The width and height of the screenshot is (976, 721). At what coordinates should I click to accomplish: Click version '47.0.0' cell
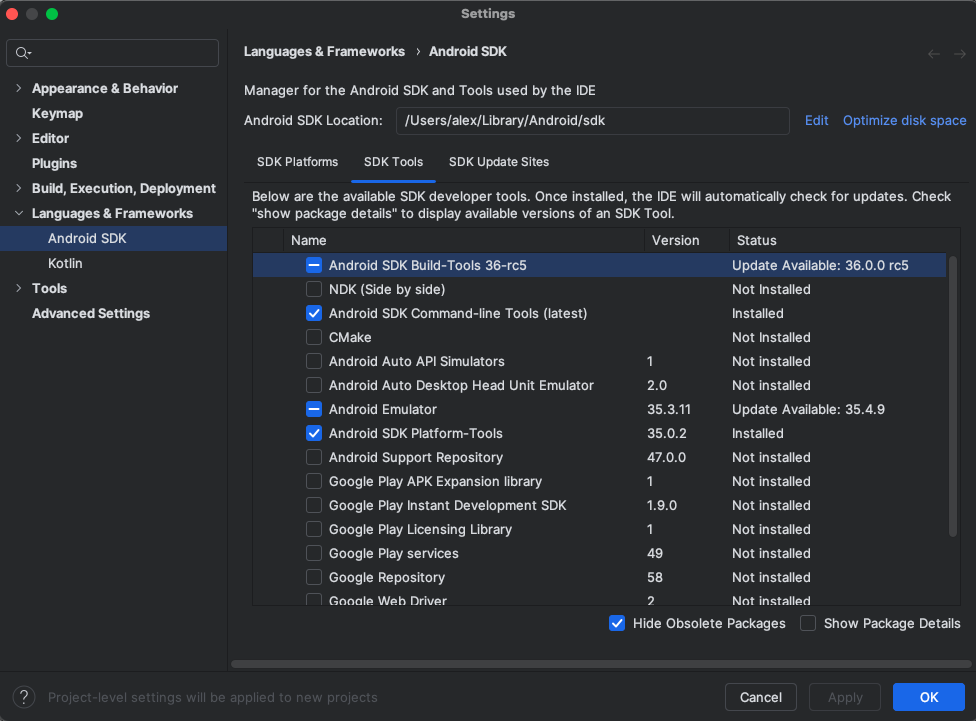point(666,457)
